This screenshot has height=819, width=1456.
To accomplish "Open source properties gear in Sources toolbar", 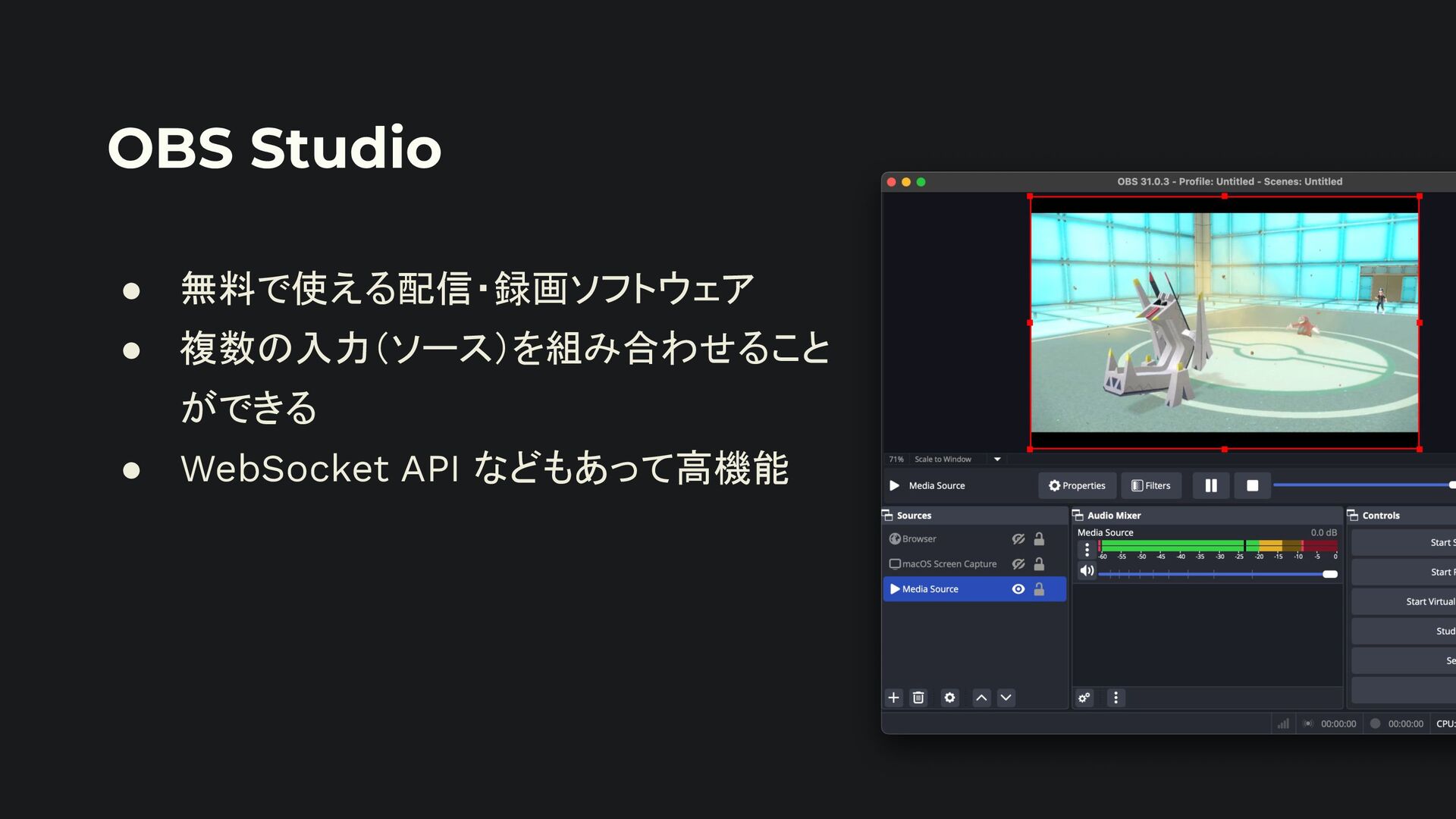I will tap(949, 698).
